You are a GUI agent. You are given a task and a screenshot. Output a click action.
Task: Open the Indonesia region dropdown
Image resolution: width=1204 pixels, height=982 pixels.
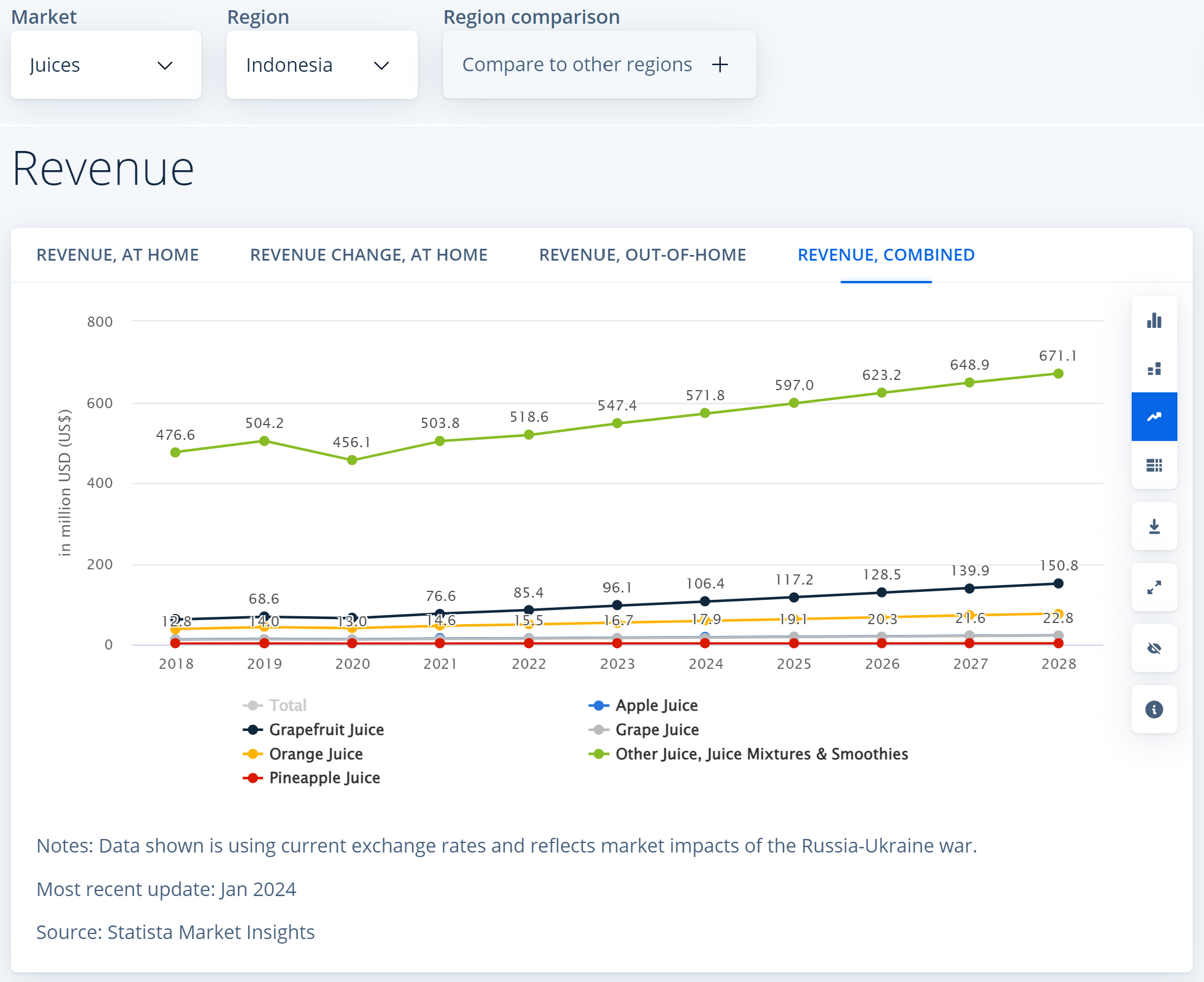tap(322, 65)
